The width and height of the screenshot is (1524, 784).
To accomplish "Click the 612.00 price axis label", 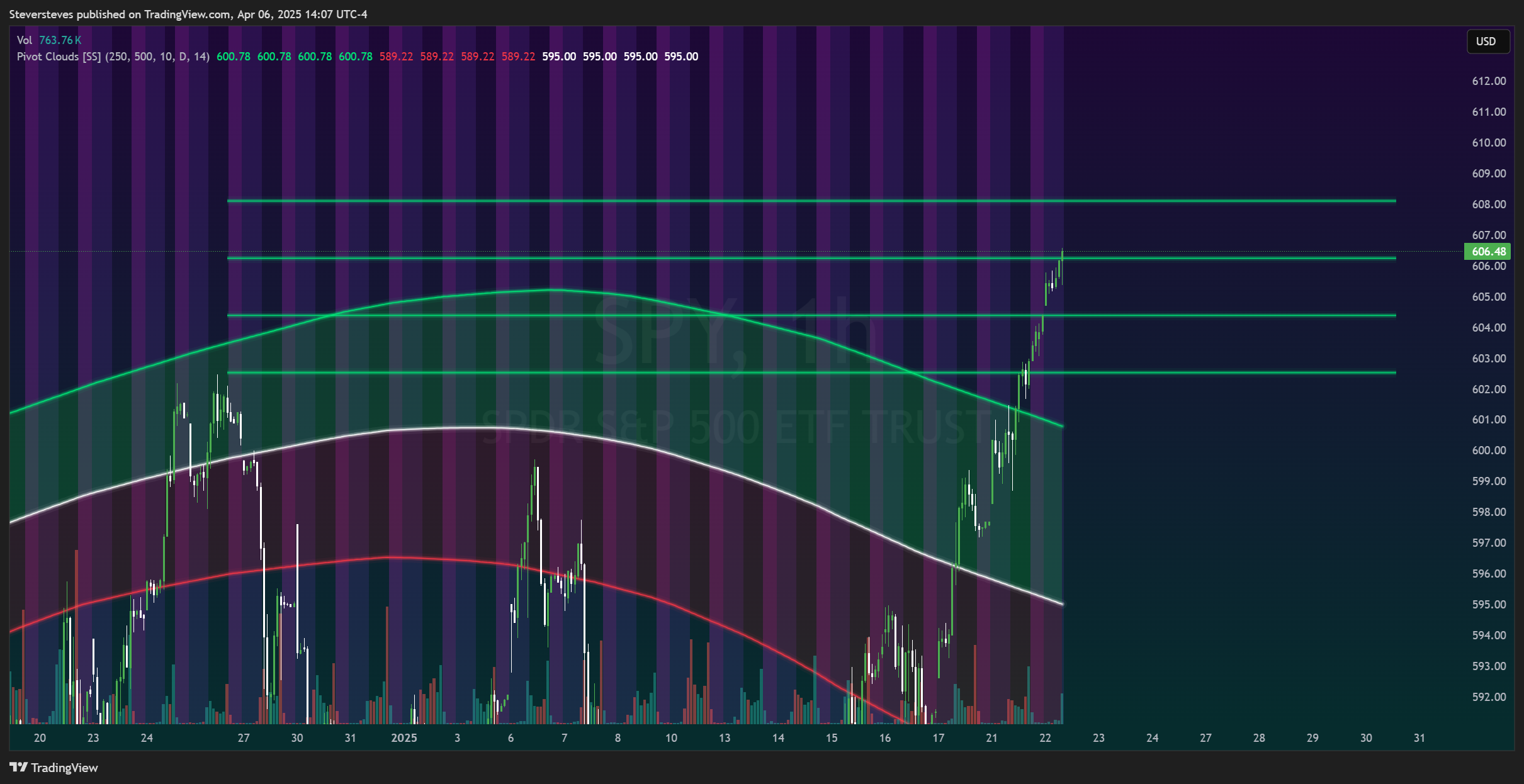I will pyautogui.click(x=1489, y=81).
